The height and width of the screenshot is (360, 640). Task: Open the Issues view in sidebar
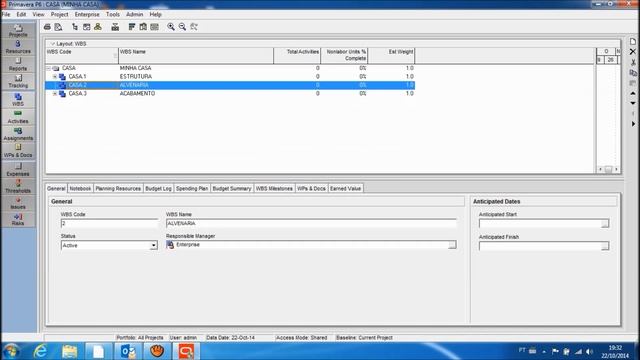pos(18,203)
